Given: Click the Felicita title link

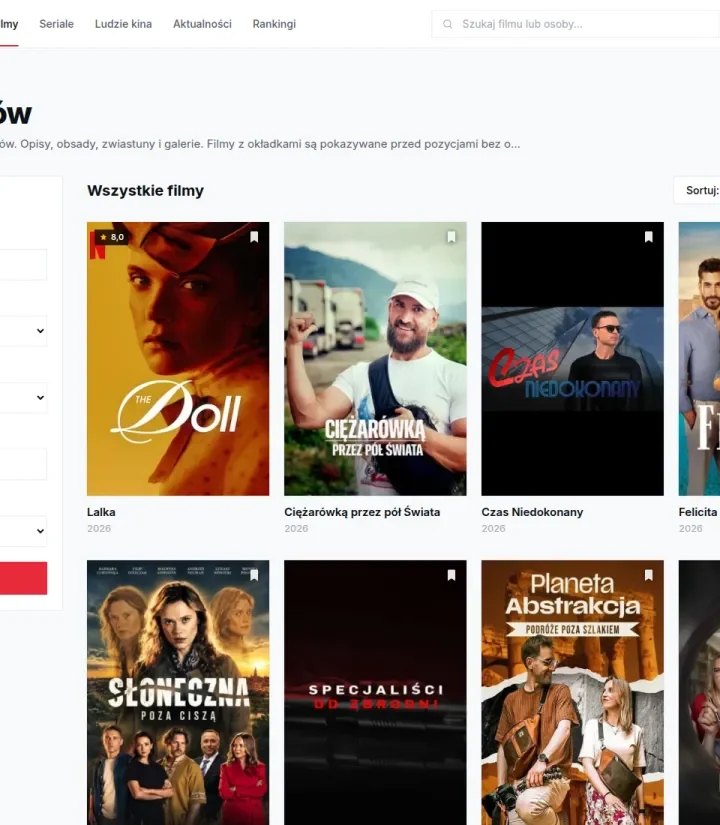Looking at the screenshot, I should click(698, 512).
